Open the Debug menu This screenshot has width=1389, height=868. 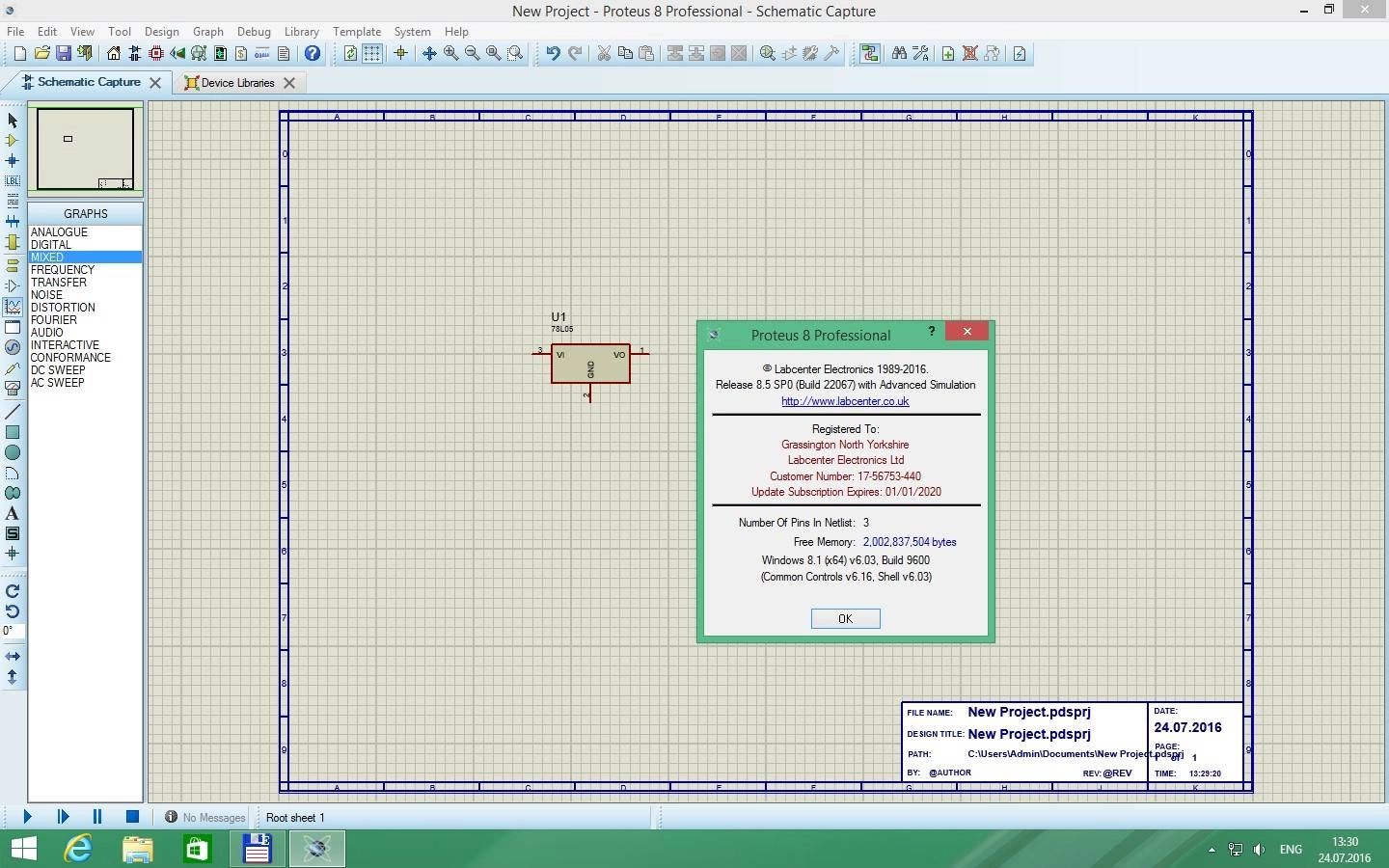(x=254, y=32)
